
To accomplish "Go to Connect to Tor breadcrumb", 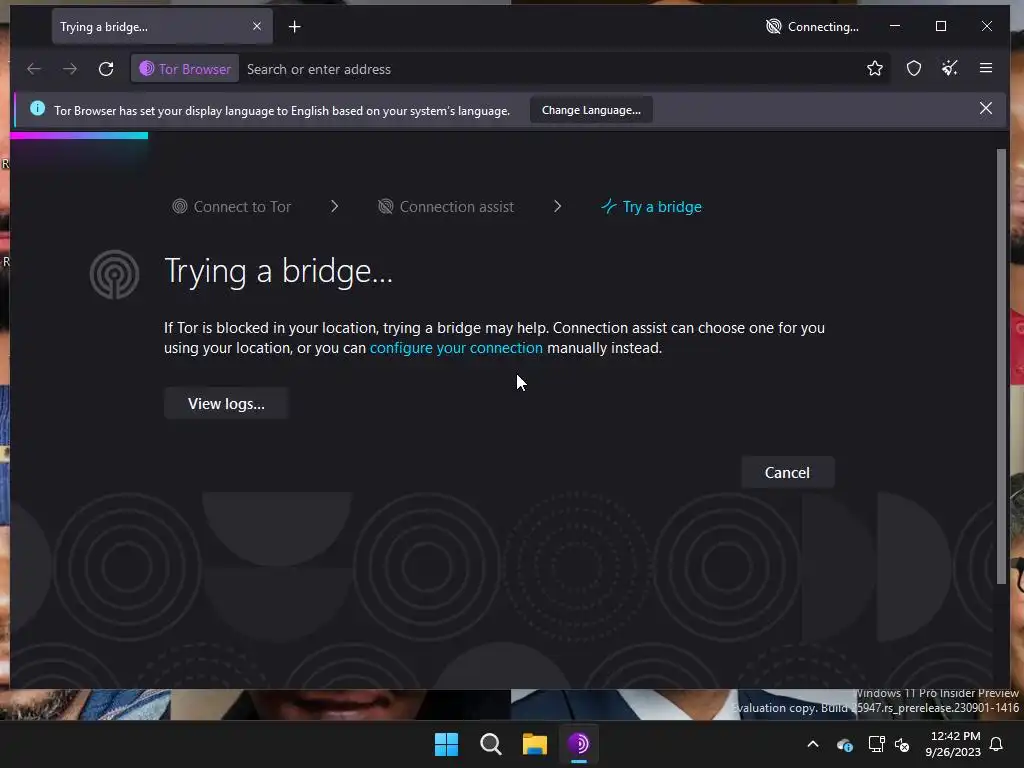I will tap(231, 206).
